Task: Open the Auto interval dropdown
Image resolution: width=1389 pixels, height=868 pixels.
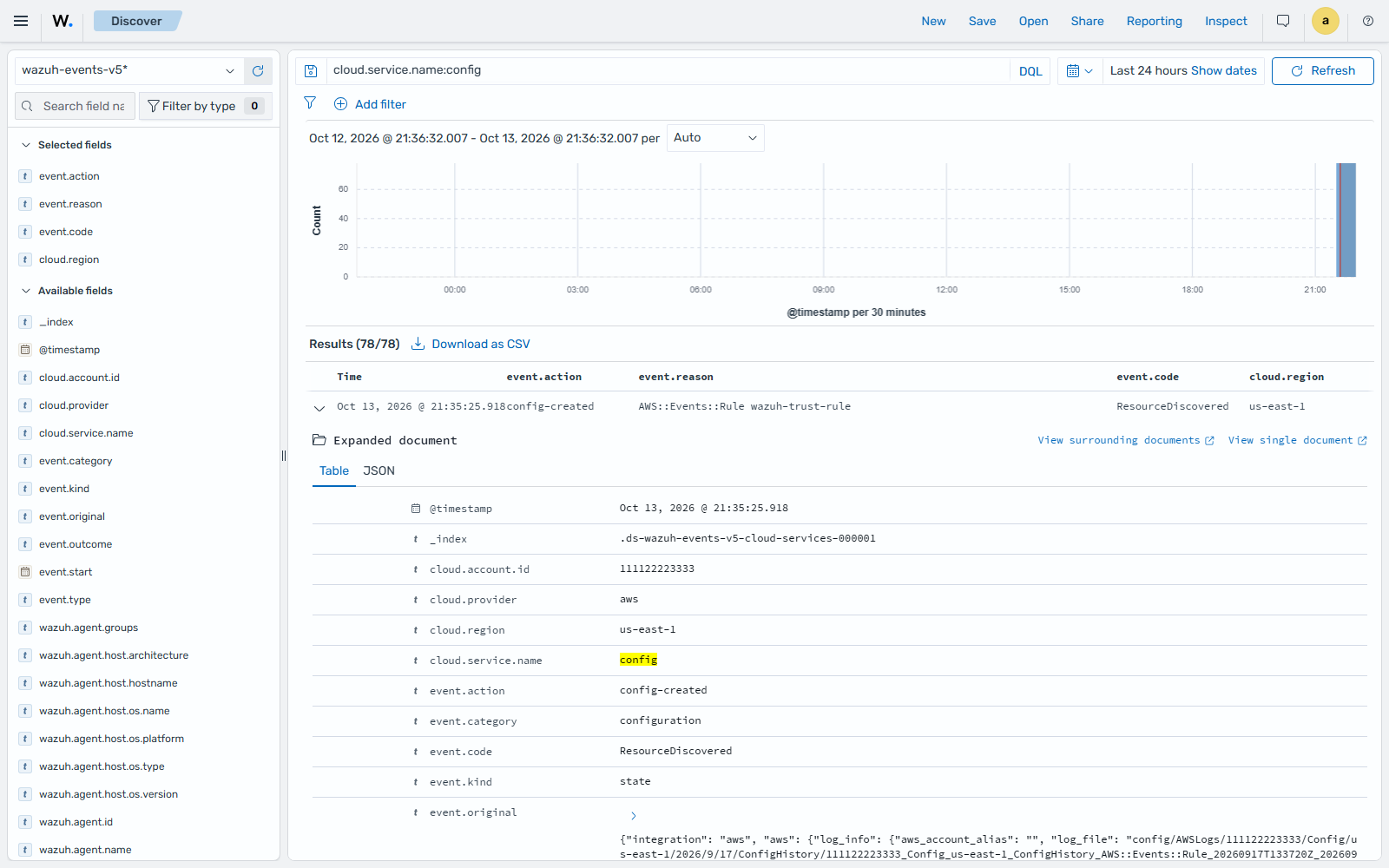Action: pyautogui.click(x=715, y=138)
